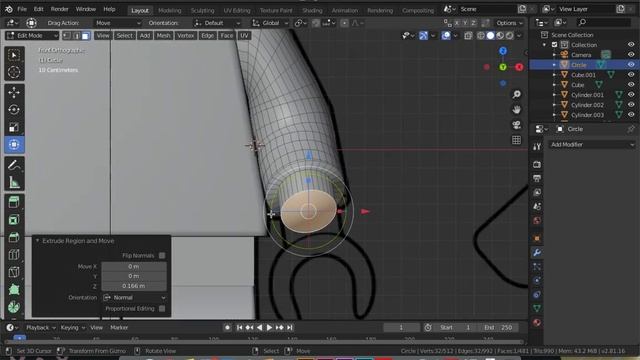Switch to face select mode
640x360 pixels.
[85, 36]
